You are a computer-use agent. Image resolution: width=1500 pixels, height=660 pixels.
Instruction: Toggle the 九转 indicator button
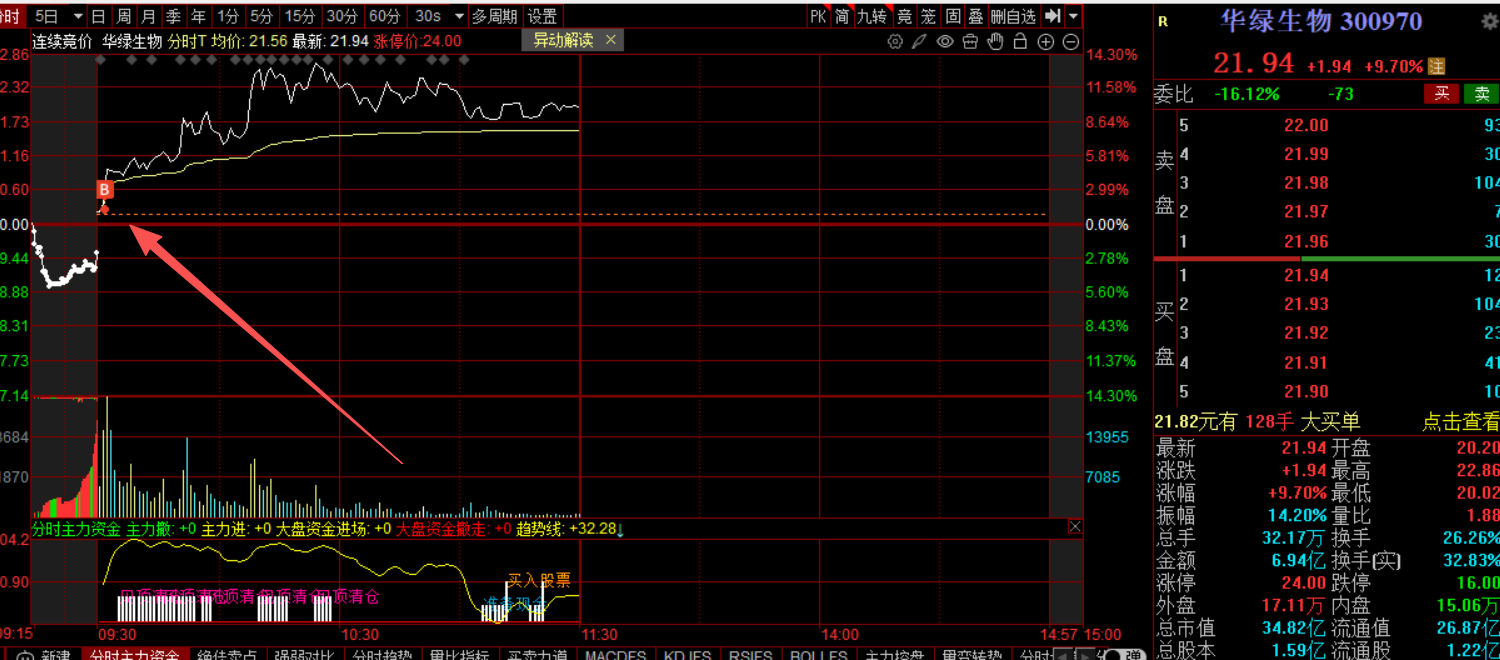pos(872,16)
